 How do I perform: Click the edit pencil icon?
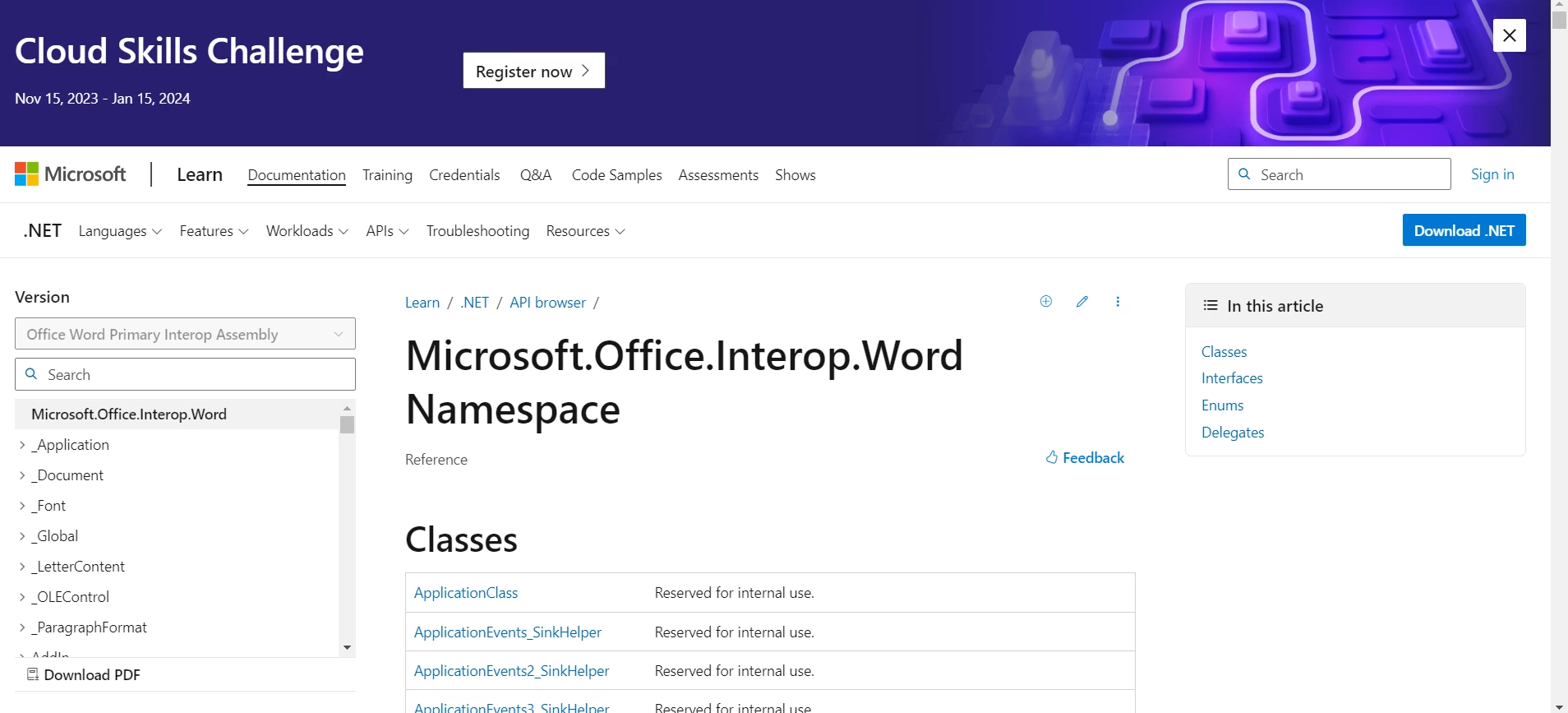coord(1082,302)
